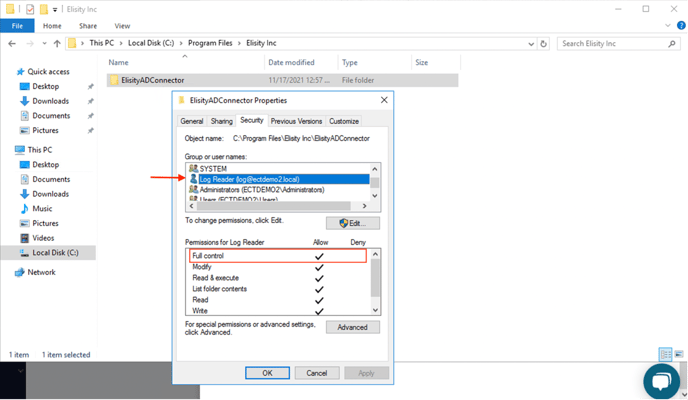Viewport: 688px width, 400px height.
Task: Open the Home ribbon tab
Action: coord(52,26)
